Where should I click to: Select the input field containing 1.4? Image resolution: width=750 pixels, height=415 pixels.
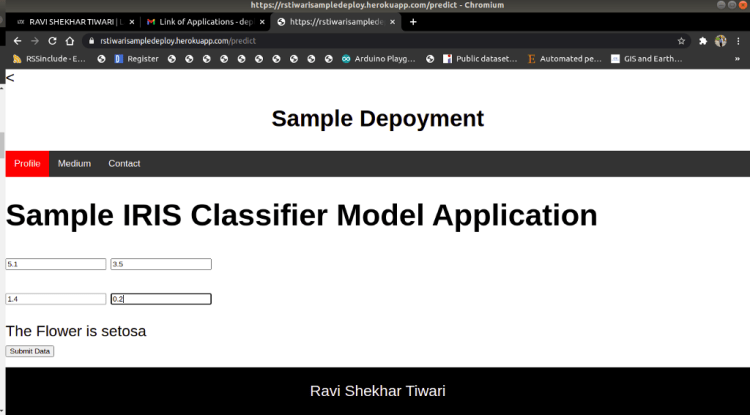56,299
